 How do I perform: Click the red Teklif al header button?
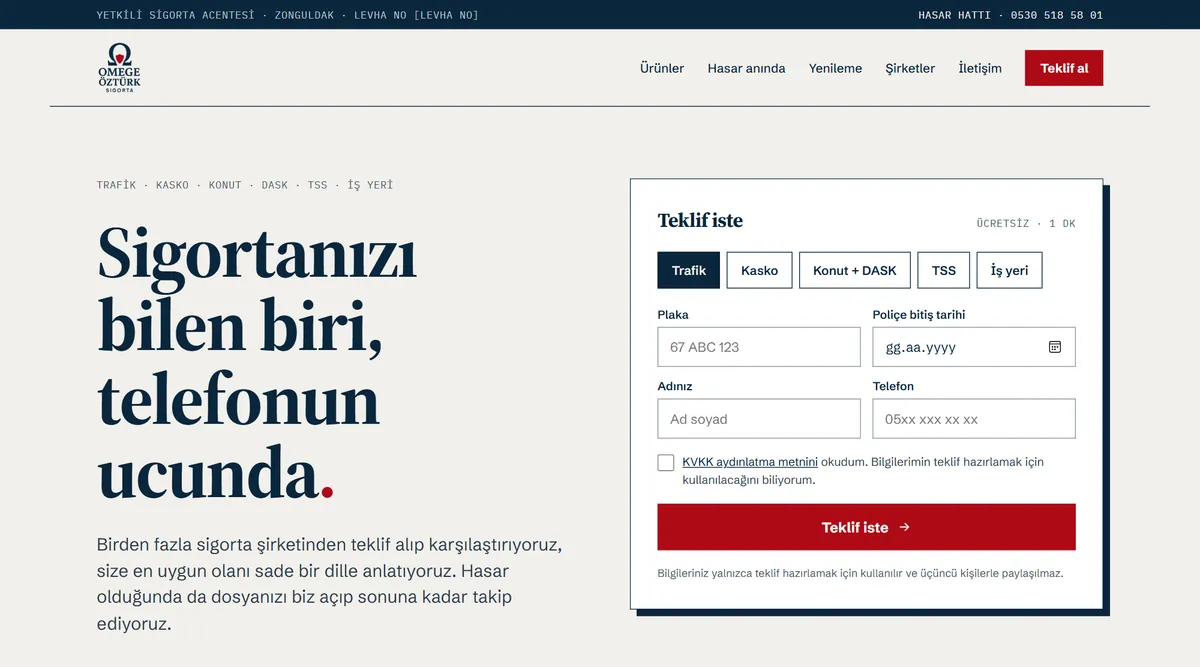click(1064, 68)
